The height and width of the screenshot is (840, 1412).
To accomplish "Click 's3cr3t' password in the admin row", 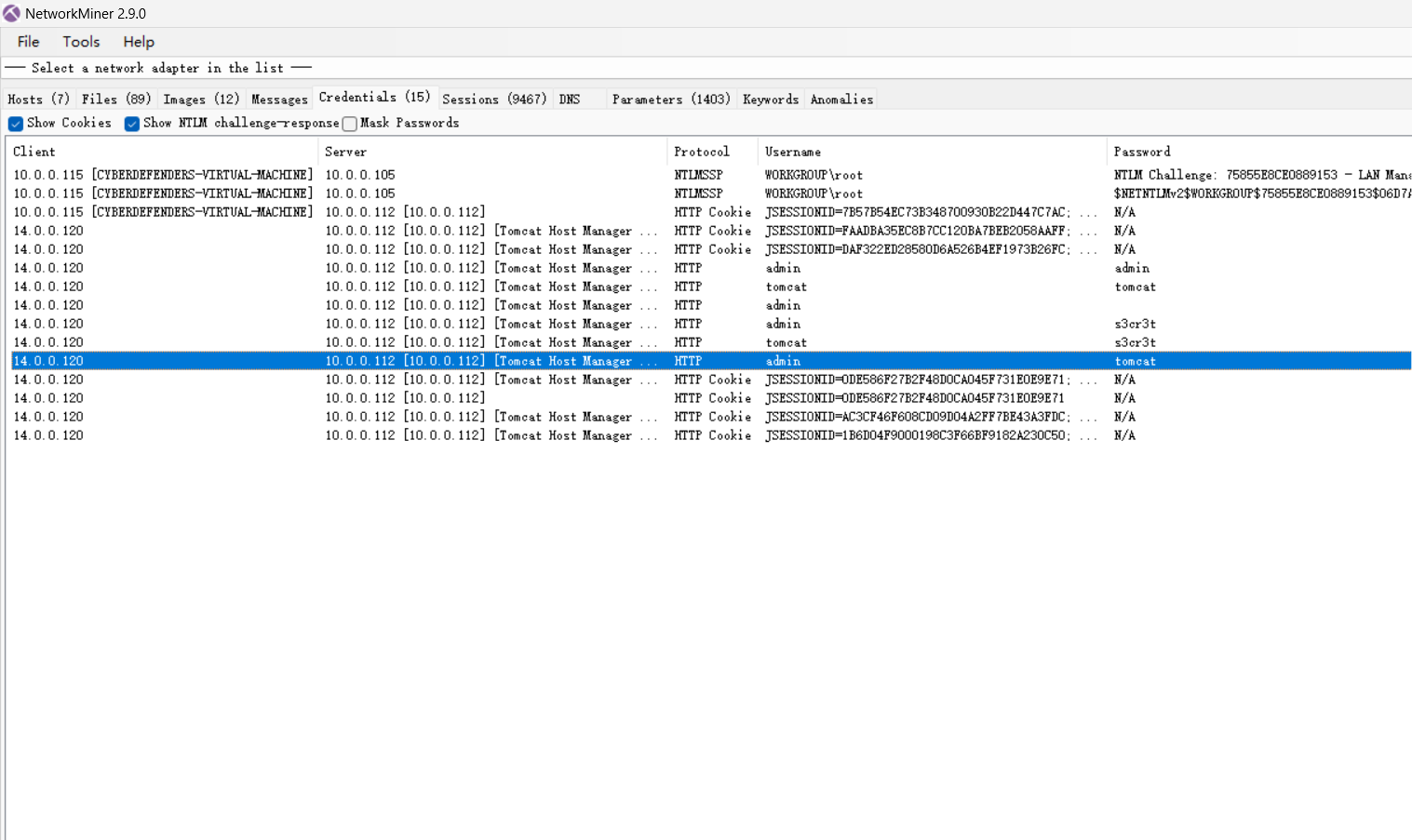I will tap(1135, 324).
